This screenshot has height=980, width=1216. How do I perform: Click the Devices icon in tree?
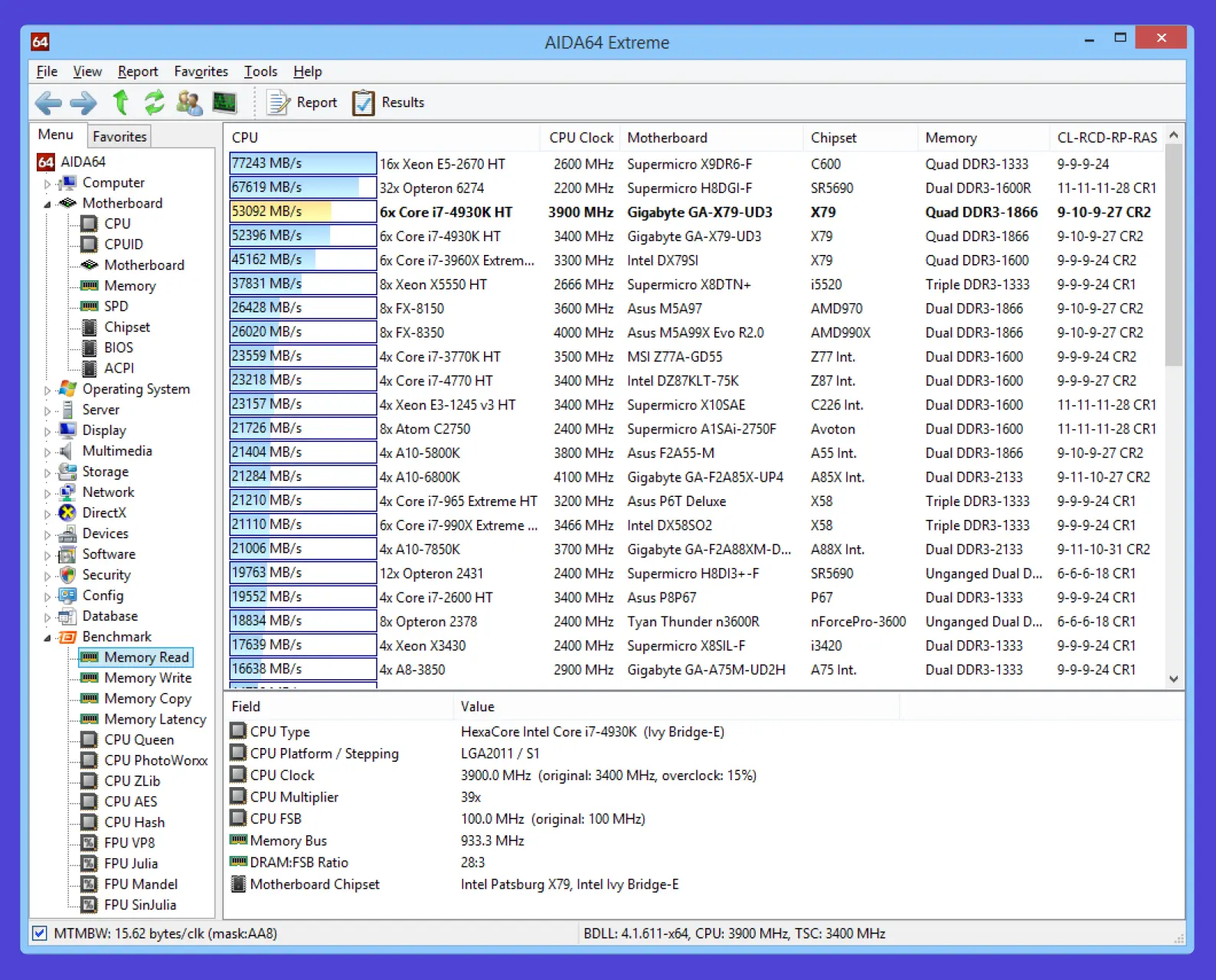(x=67, y=534)
